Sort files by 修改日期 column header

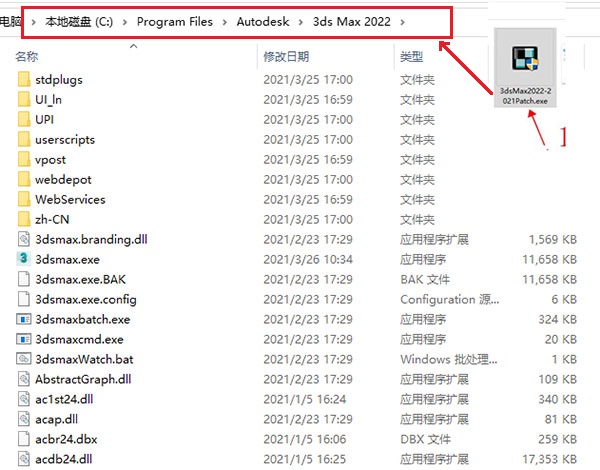coord(288,57)
